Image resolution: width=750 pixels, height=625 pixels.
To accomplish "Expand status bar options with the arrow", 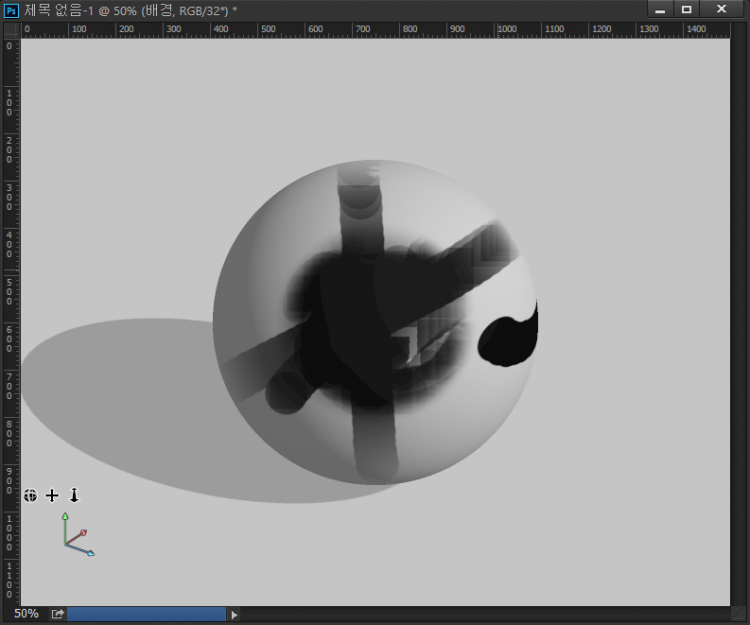I will pyautogui.click(x=235, y=614).
